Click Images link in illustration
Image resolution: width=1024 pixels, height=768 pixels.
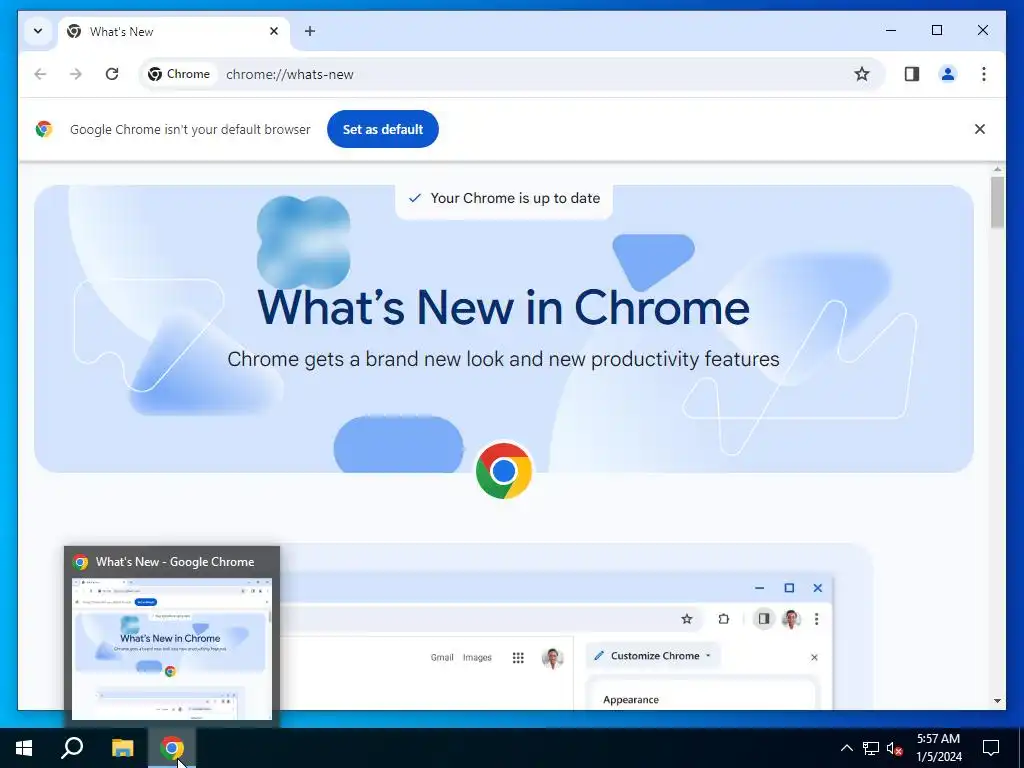click(x=477, y=658)
